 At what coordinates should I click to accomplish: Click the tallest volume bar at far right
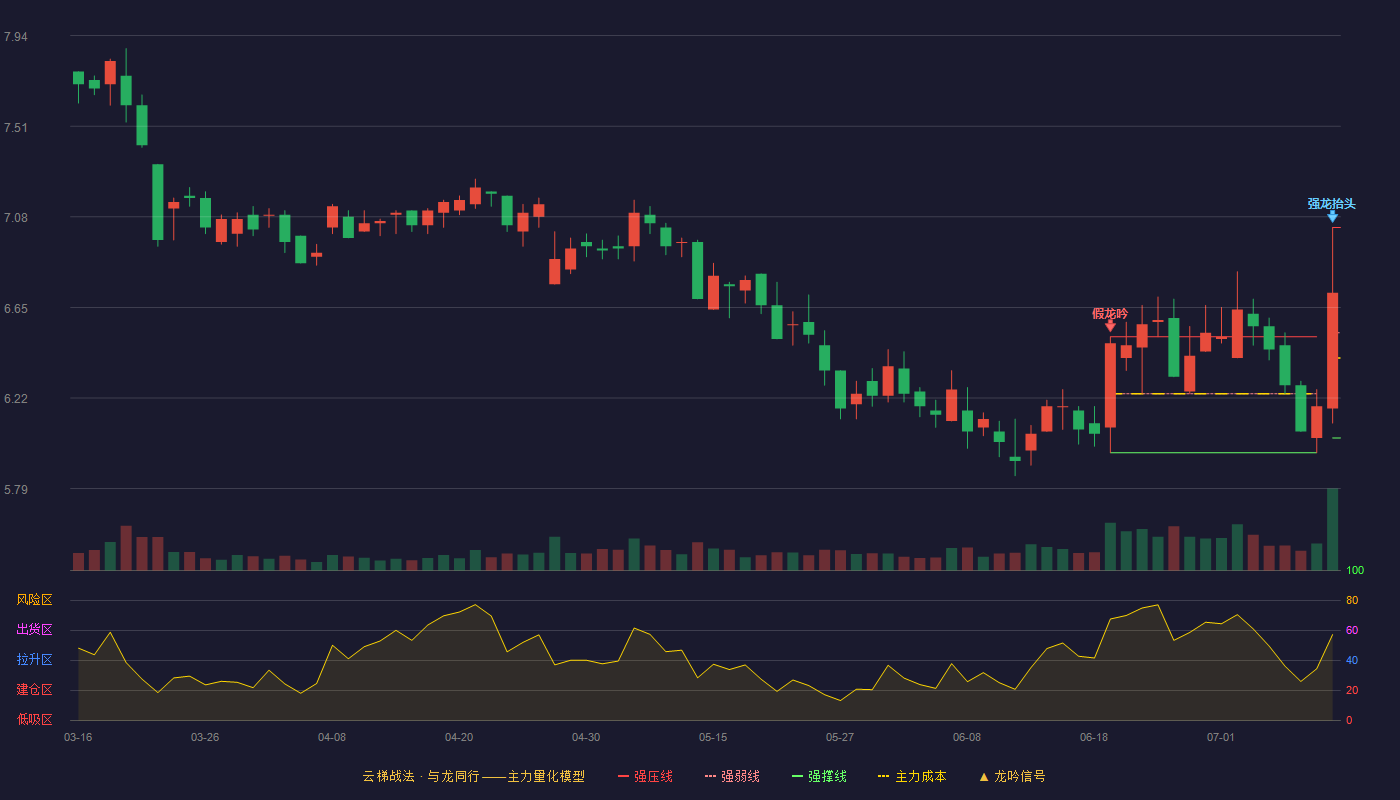click(1332, 529)
